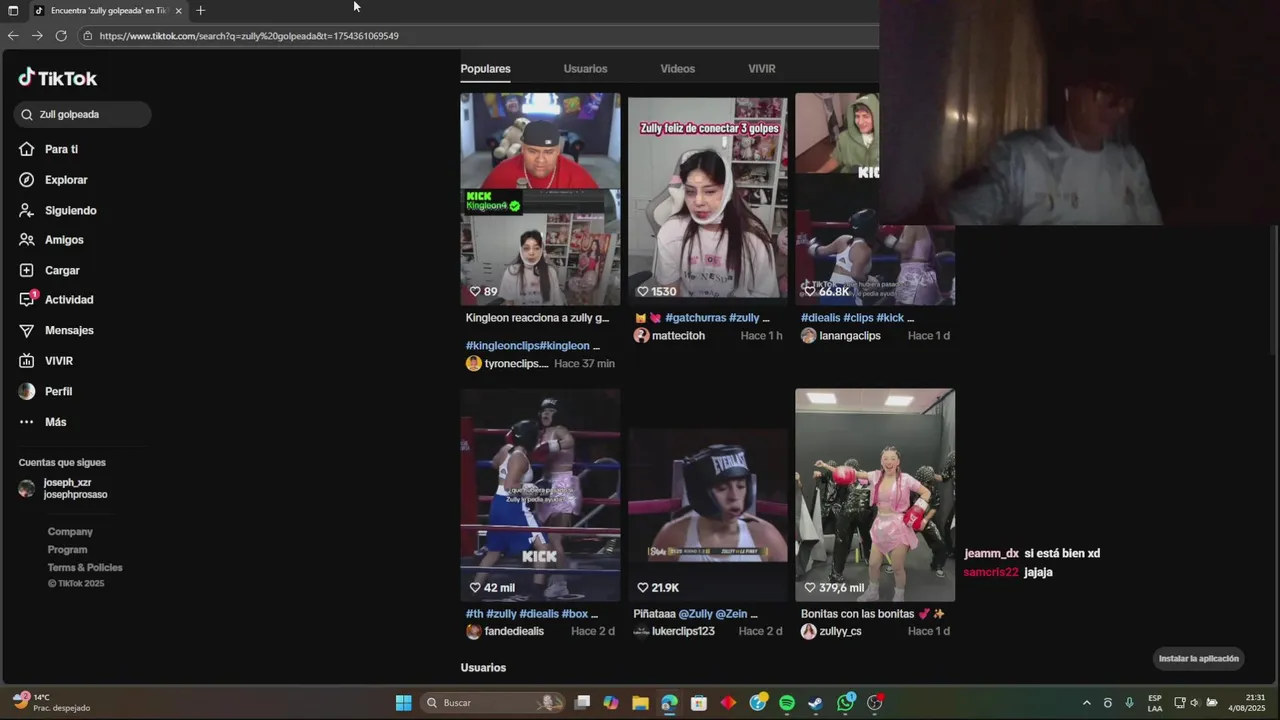Click the TikTok logo
Screen dimensions: 1280x720
coord(57,78)
